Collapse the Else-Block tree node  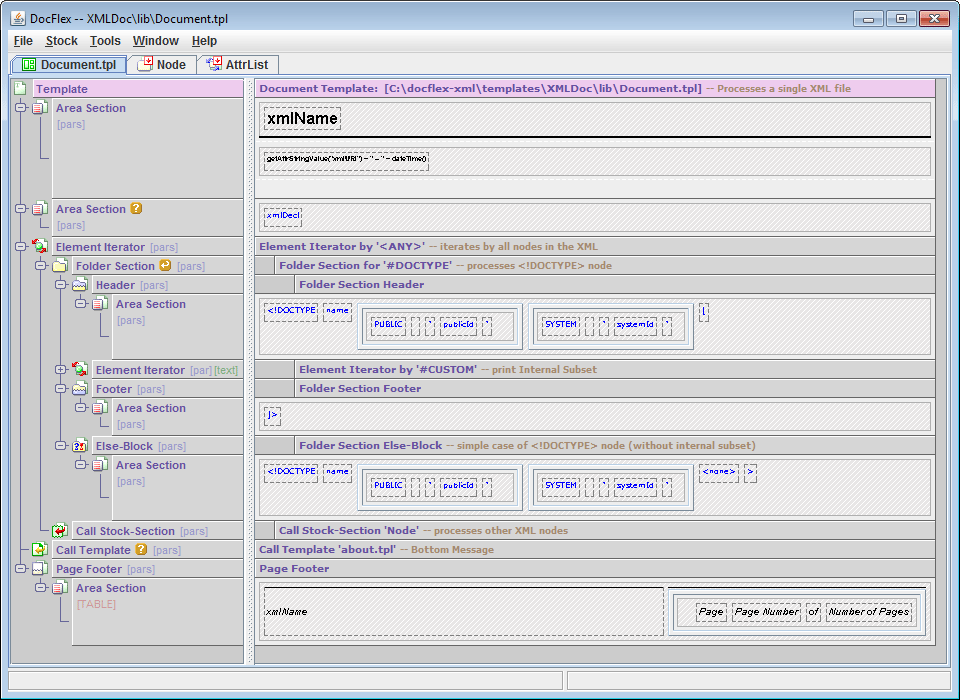click(60, 446)
